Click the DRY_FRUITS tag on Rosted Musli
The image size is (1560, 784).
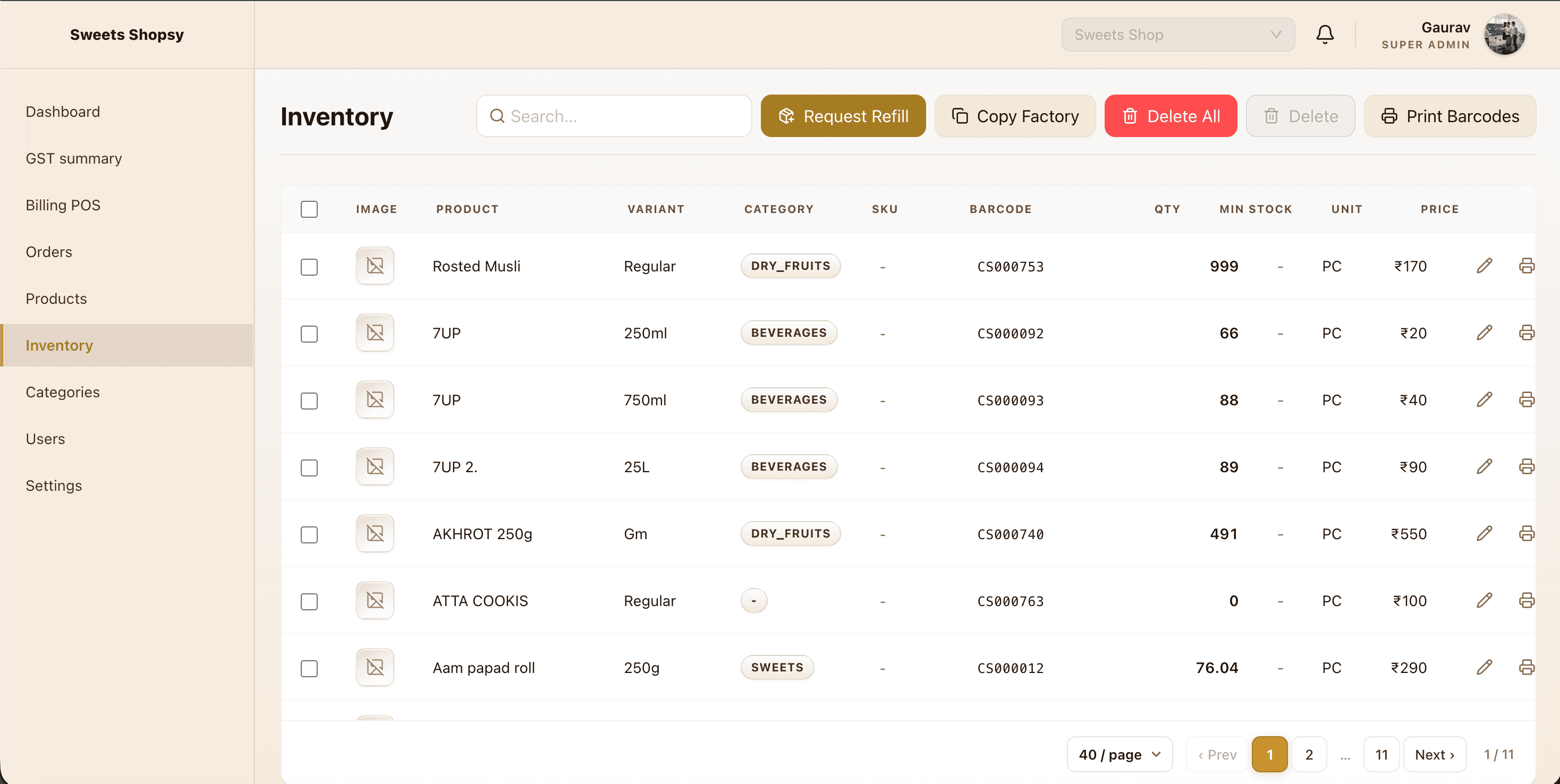click(790, 266)
